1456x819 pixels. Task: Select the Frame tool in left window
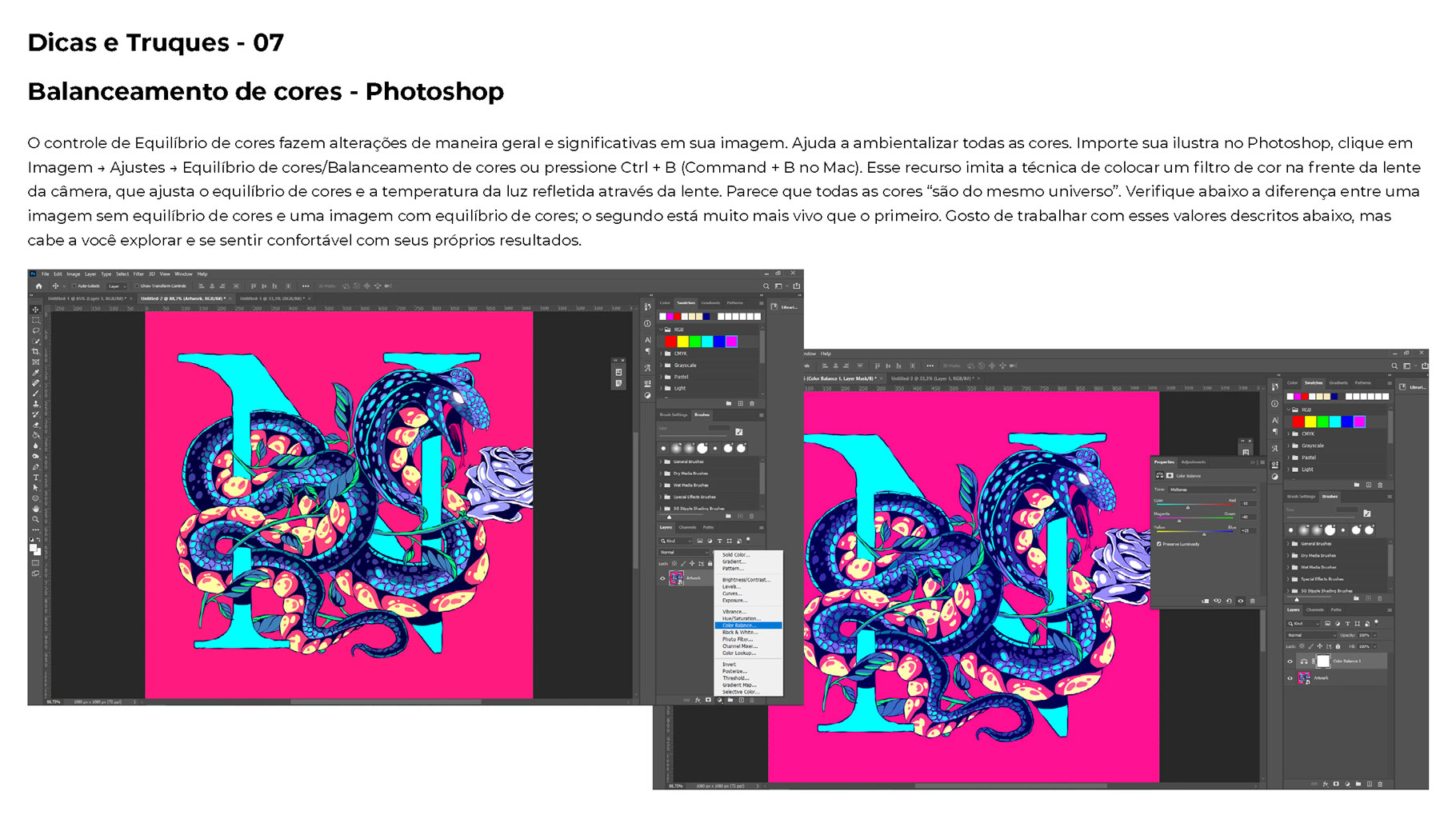click(x=35, y=362)
